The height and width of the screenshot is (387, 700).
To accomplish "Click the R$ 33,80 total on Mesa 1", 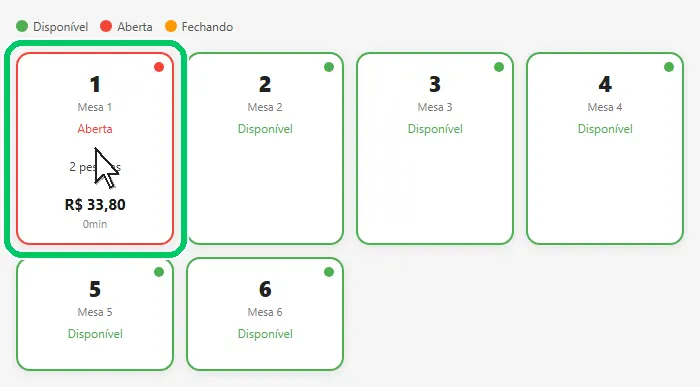I will pos(95,204).
